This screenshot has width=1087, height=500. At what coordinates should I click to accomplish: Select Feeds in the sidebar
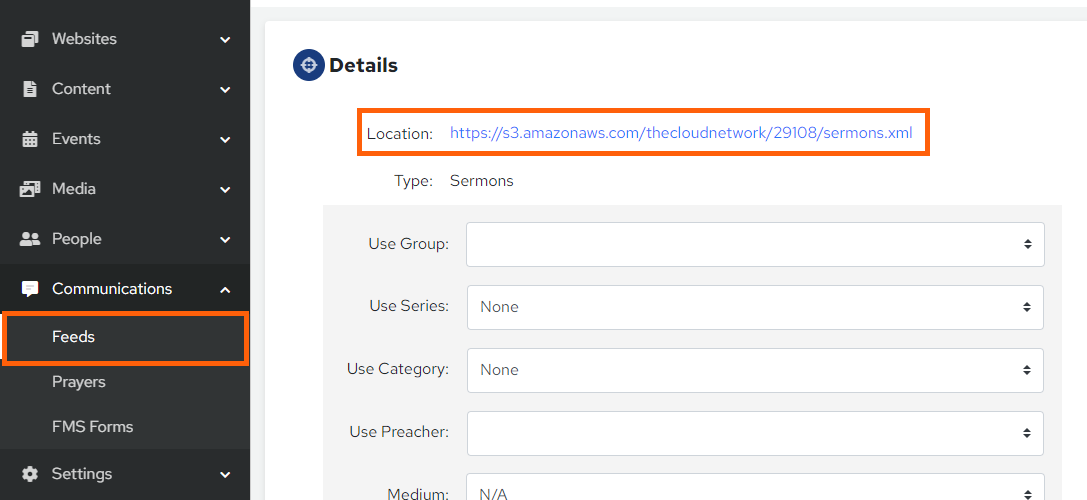coord(125,338)
